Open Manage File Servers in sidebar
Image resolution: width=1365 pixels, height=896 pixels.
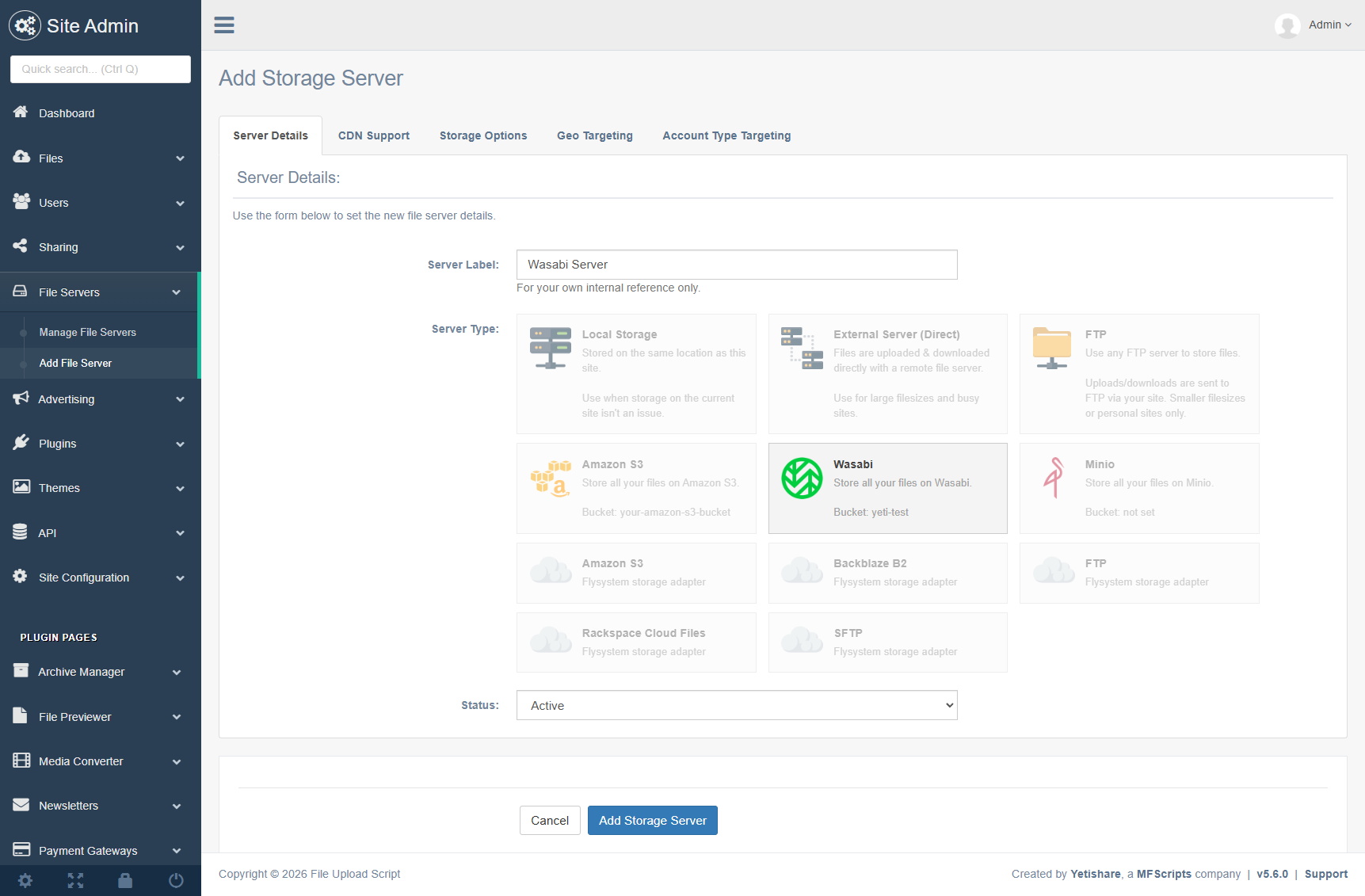(87, 332)
